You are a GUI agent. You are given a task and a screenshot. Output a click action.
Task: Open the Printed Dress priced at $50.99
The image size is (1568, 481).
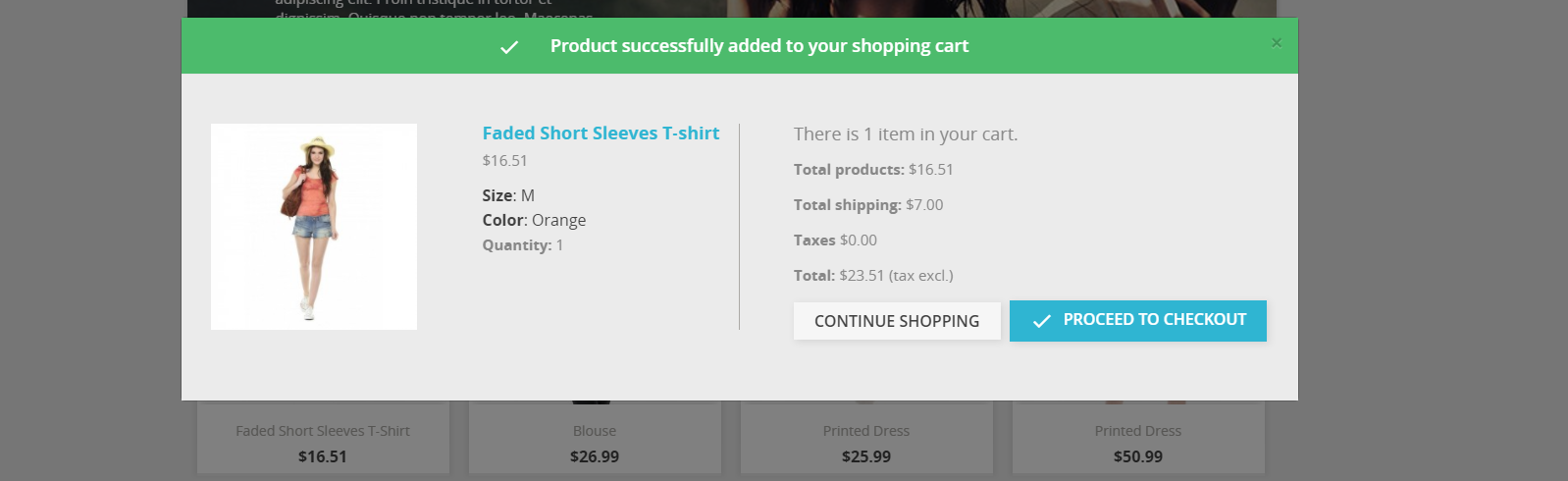click(1138, 431)
